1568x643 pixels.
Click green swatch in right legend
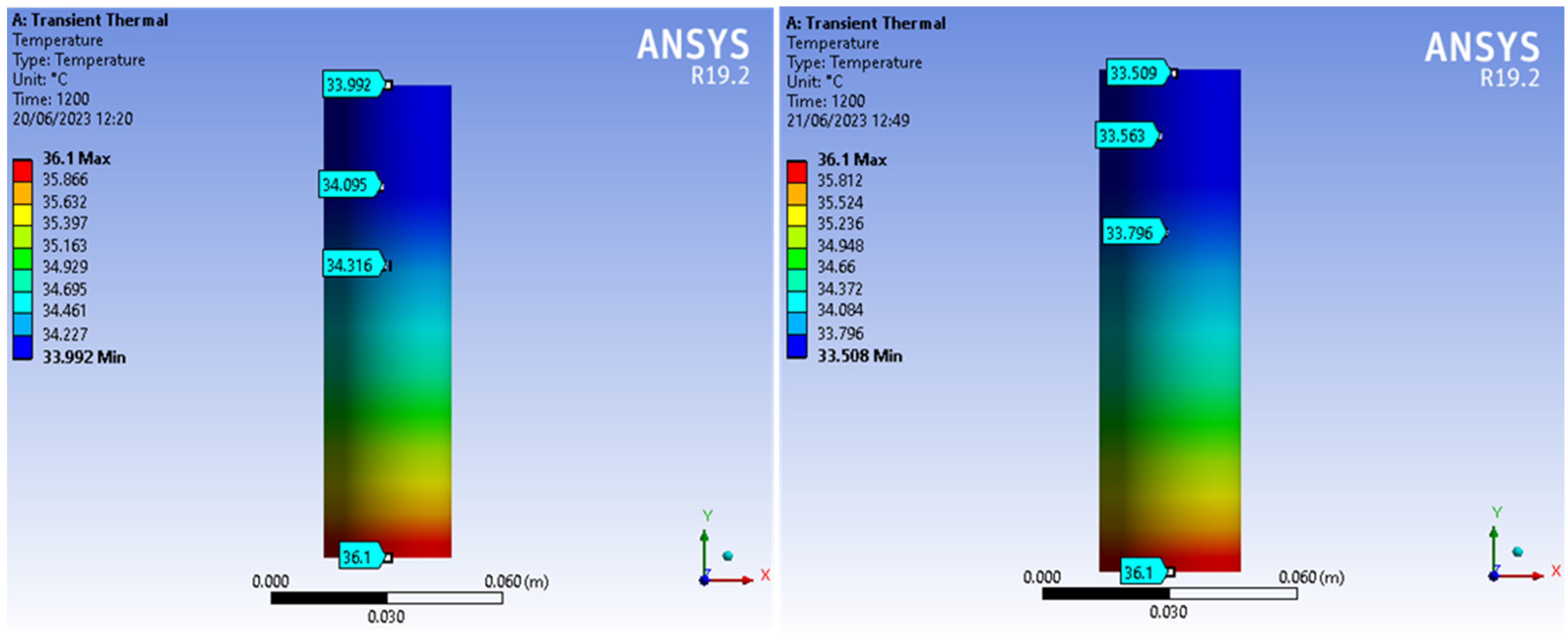797,258
